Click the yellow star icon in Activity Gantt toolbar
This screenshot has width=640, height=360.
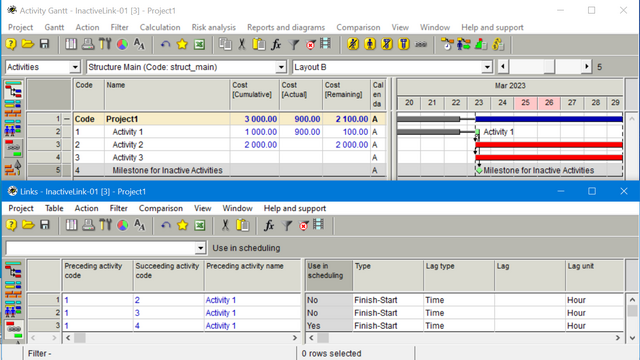pyautogui.click(x=182, y=44)
